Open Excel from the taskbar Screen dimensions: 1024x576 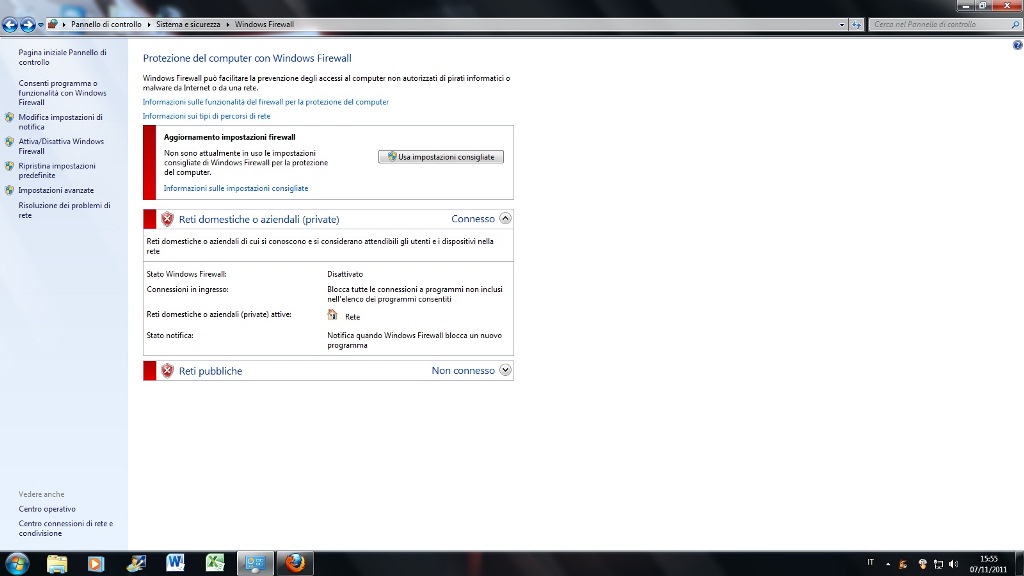pos(215,563)
